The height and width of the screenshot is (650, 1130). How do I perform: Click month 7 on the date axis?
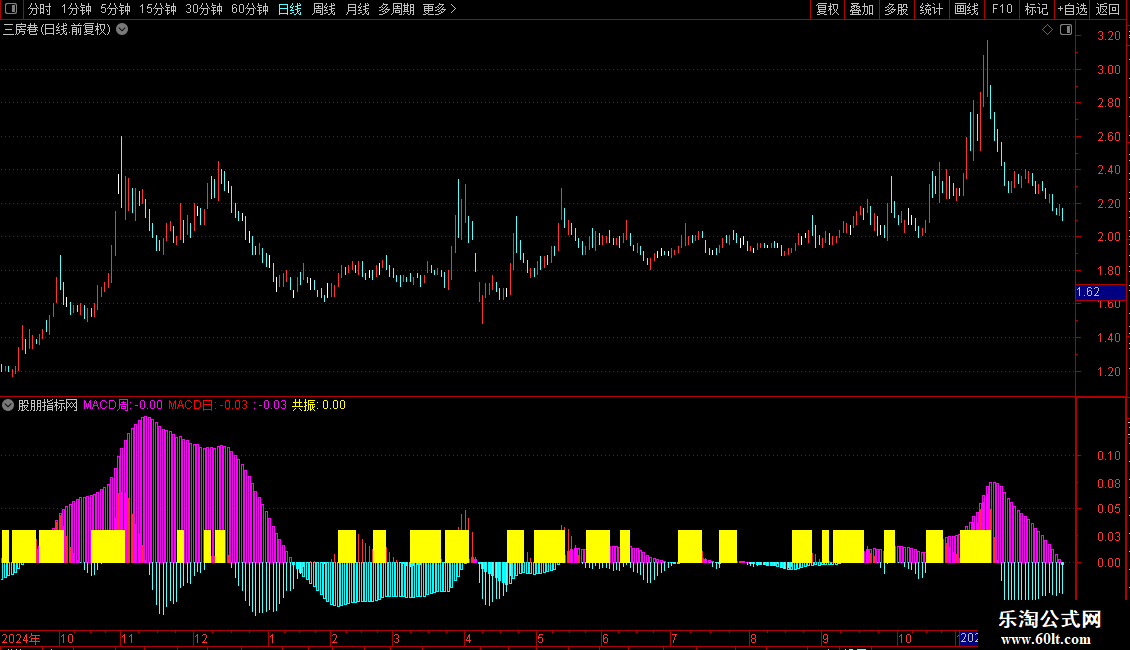(674, 638)
